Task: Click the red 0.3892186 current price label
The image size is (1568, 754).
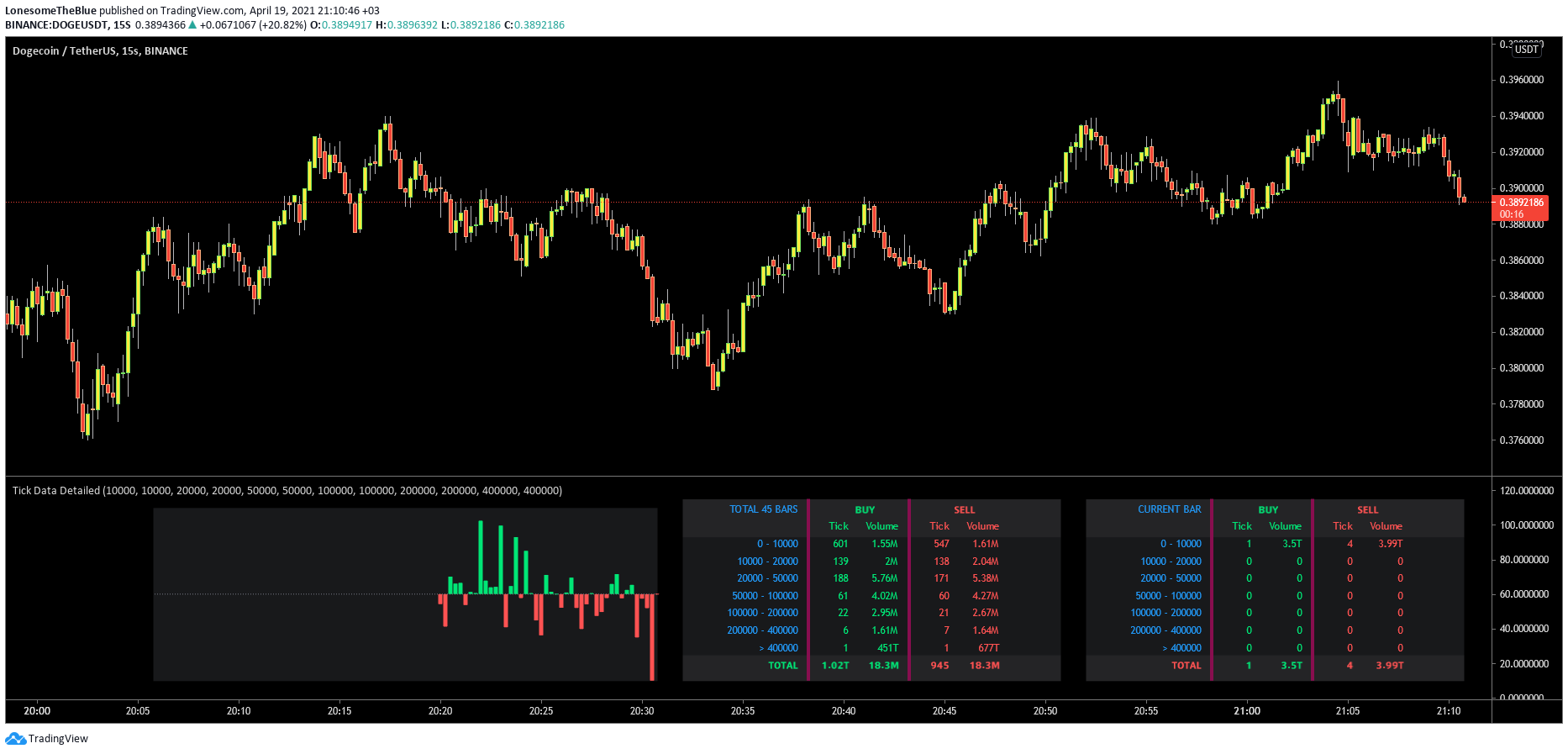Action: pos(1521,208)
